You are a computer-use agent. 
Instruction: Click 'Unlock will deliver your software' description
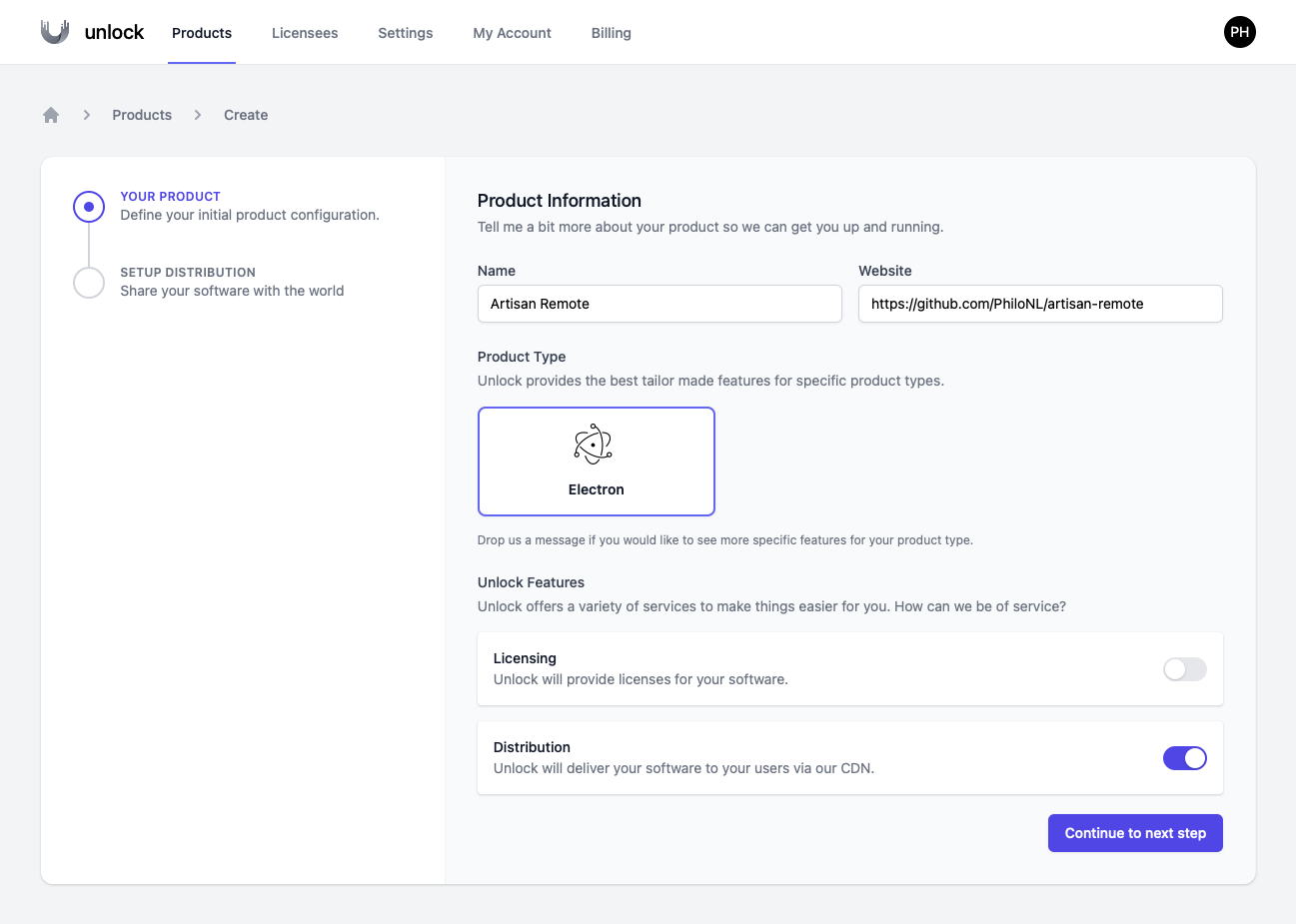point(683,768)
